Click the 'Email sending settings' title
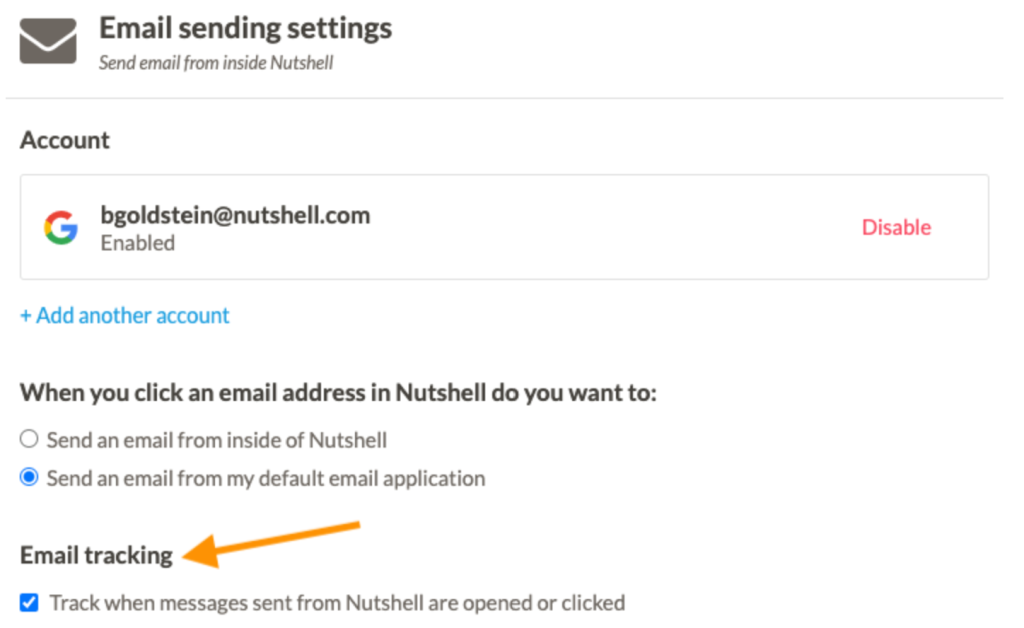 click(x=246, y=28)
